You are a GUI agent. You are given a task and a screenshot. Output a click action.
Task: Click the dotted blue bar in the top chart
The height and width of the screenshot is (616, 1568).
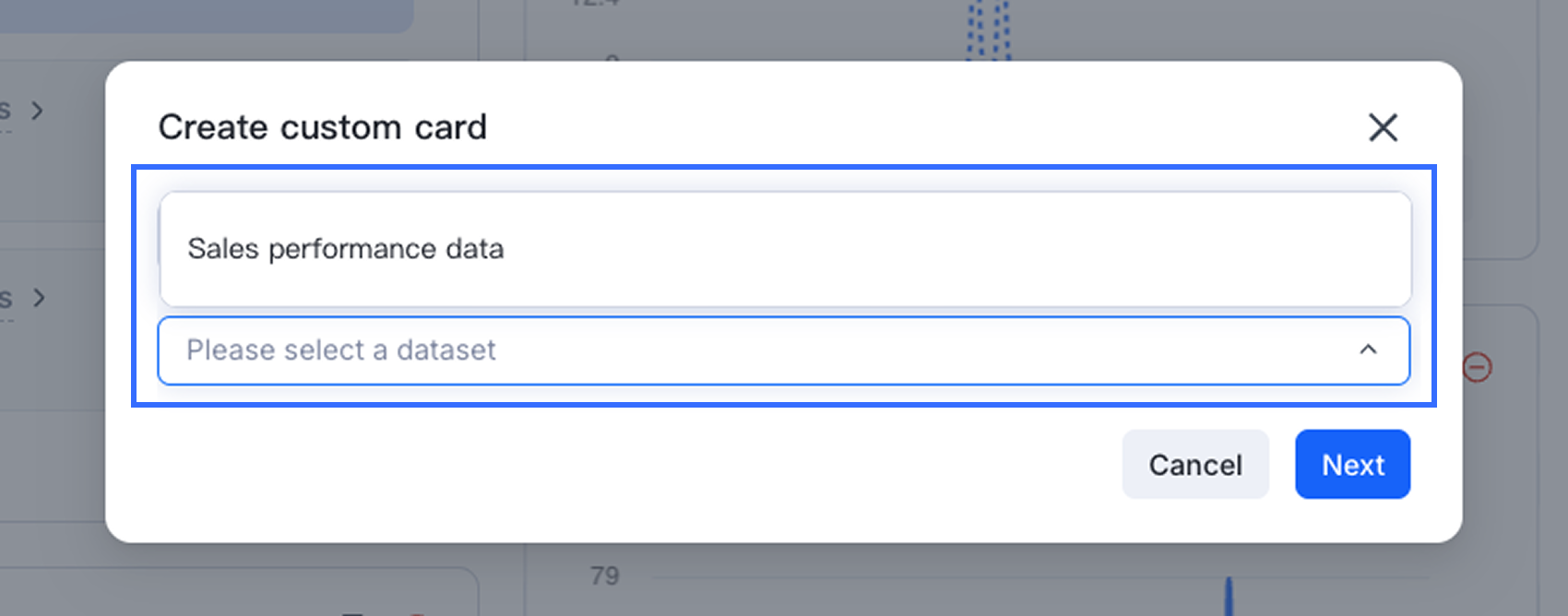click(987, 28)
